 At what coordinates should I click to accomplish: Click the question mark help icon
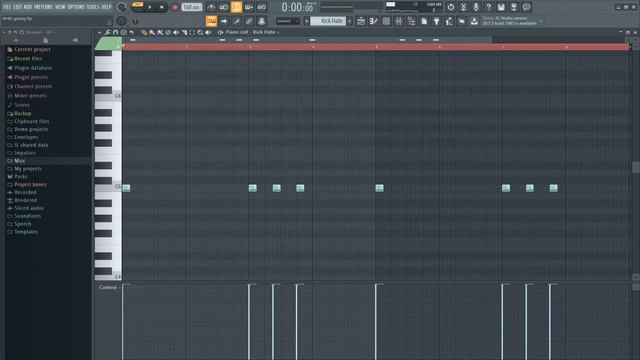point(489,7)
